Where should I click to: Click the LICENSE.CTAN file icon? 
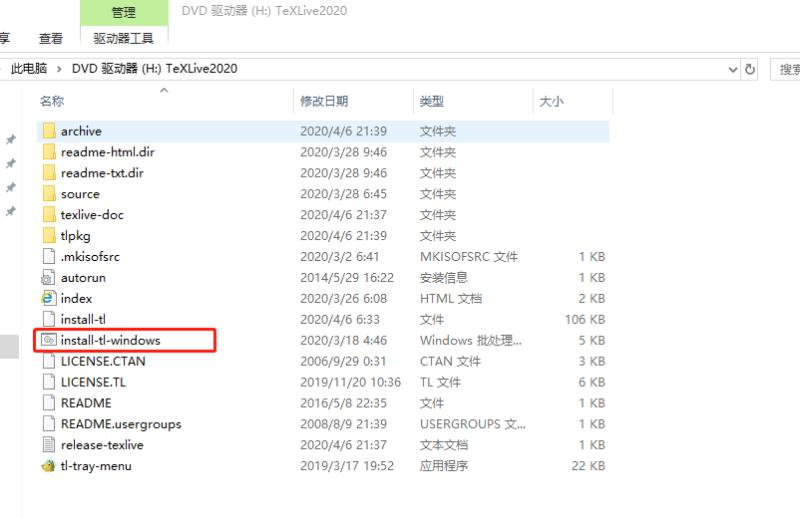coord(49,361)
